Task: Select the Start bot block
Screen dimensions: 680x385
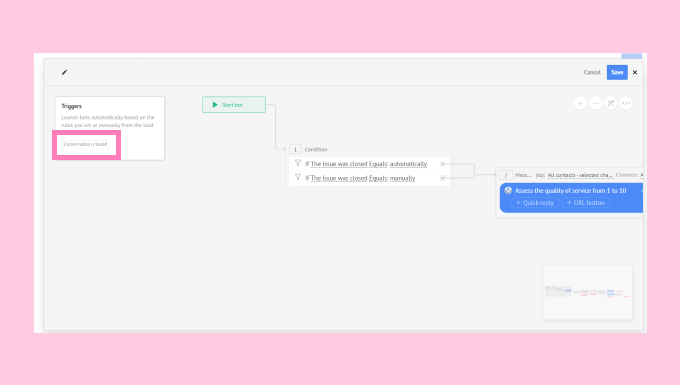Action: (234, 104)
